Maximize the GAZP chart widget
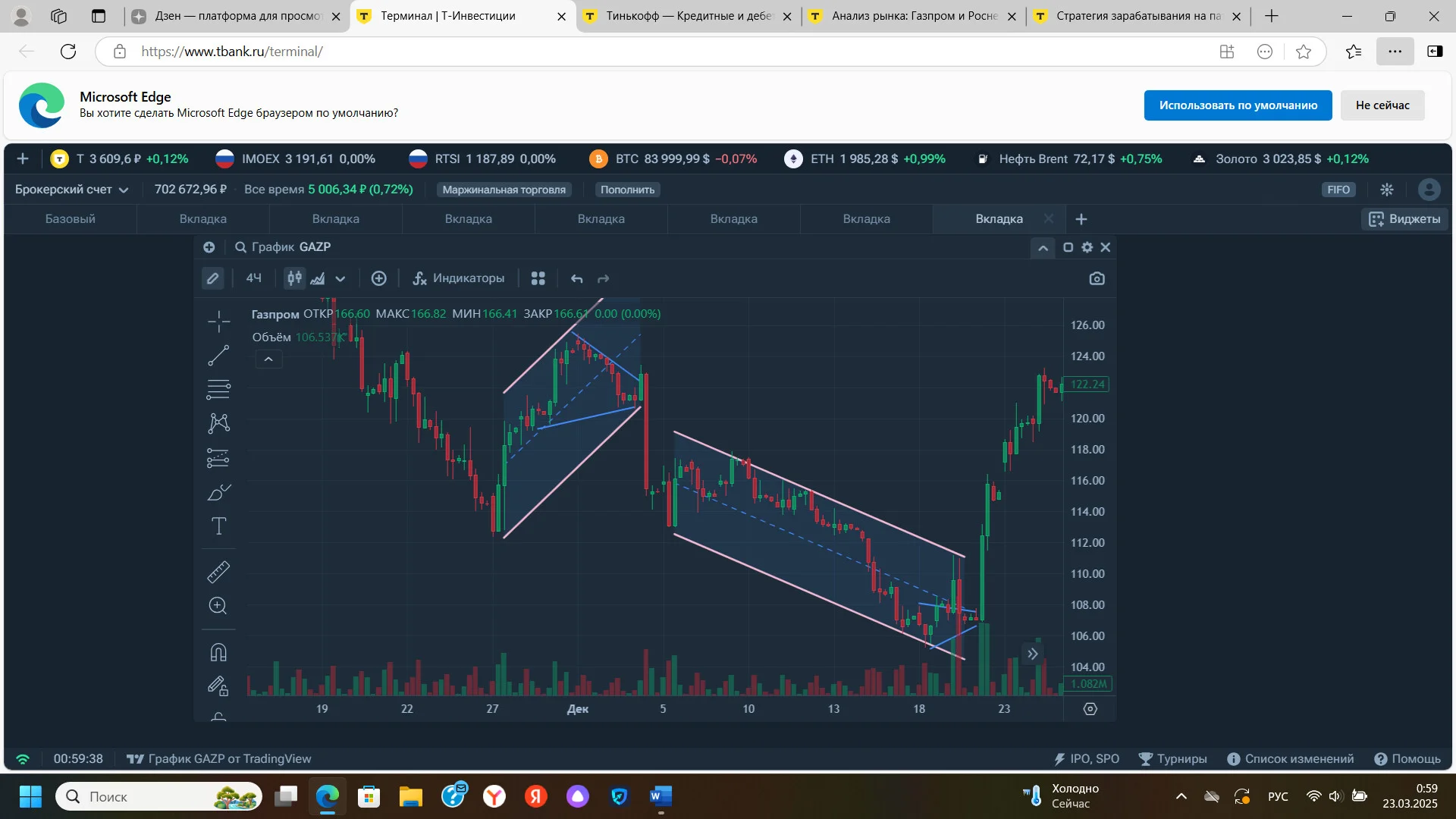This screenshot has height=819, width=1456. pyautogui.click(x=1068, y=247)
